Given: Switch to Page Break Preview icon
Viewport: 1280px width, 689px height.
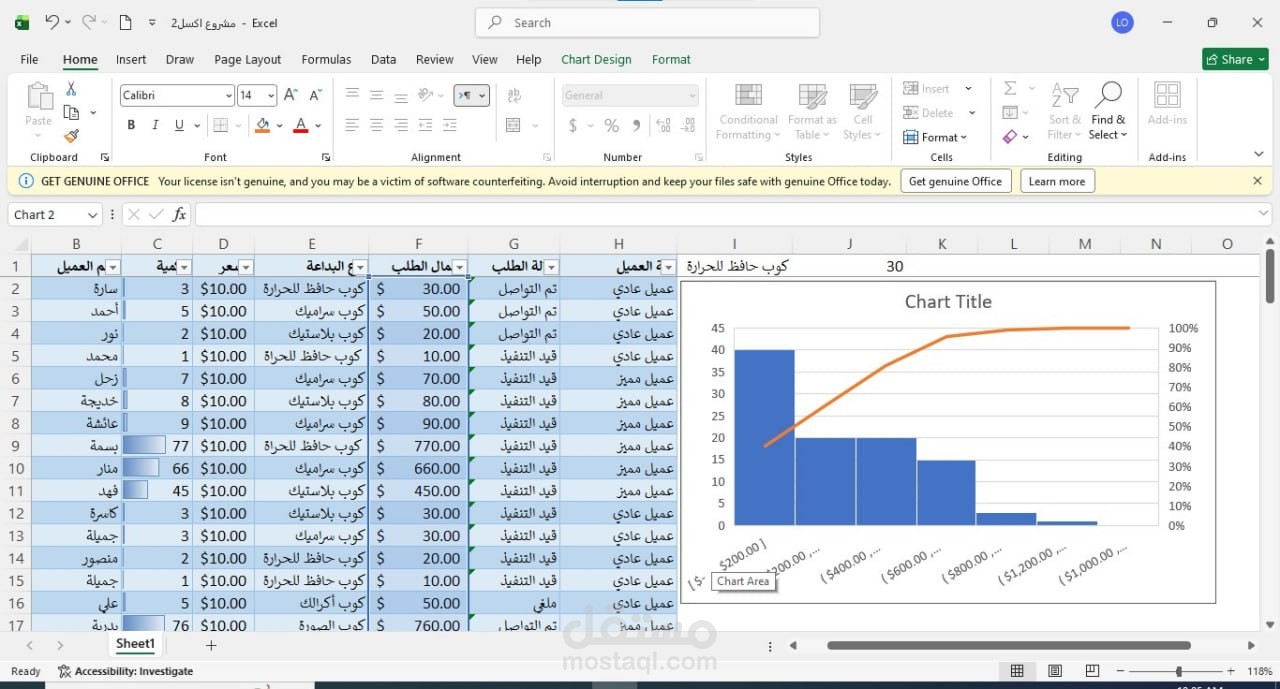Looking at the screenshot, I should [1092, 671].
